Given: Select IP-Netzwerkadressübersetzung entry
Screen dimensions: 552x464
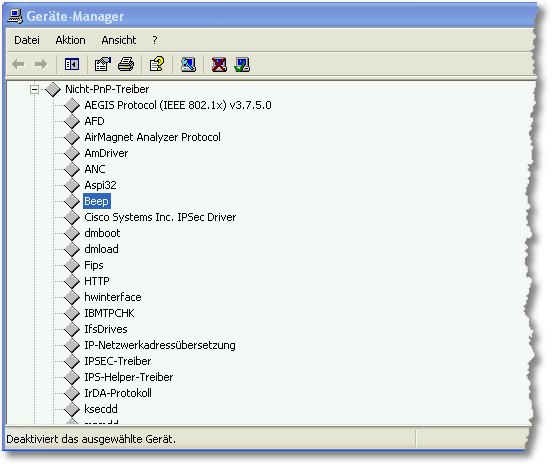Looking at the screenshot, I should click(160, 345).
